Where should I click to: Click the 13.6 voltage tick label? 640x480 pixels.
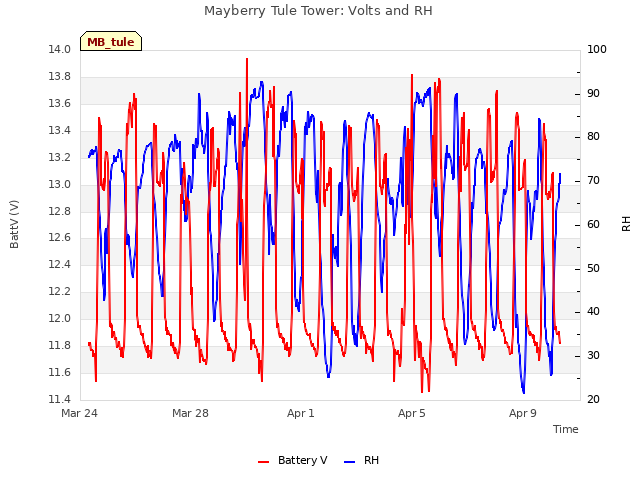pyautogui.click(x=60, y=104)
